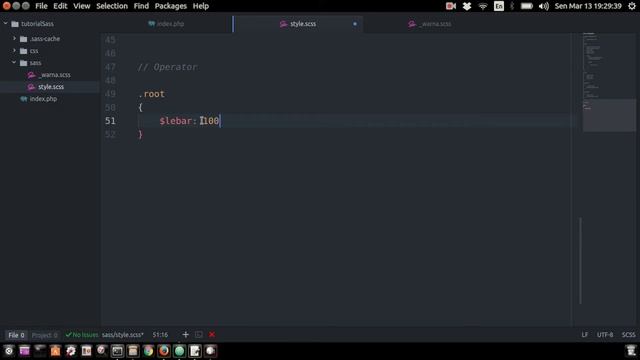
Task: Open the Selection menu
Action: pos(112,6)
